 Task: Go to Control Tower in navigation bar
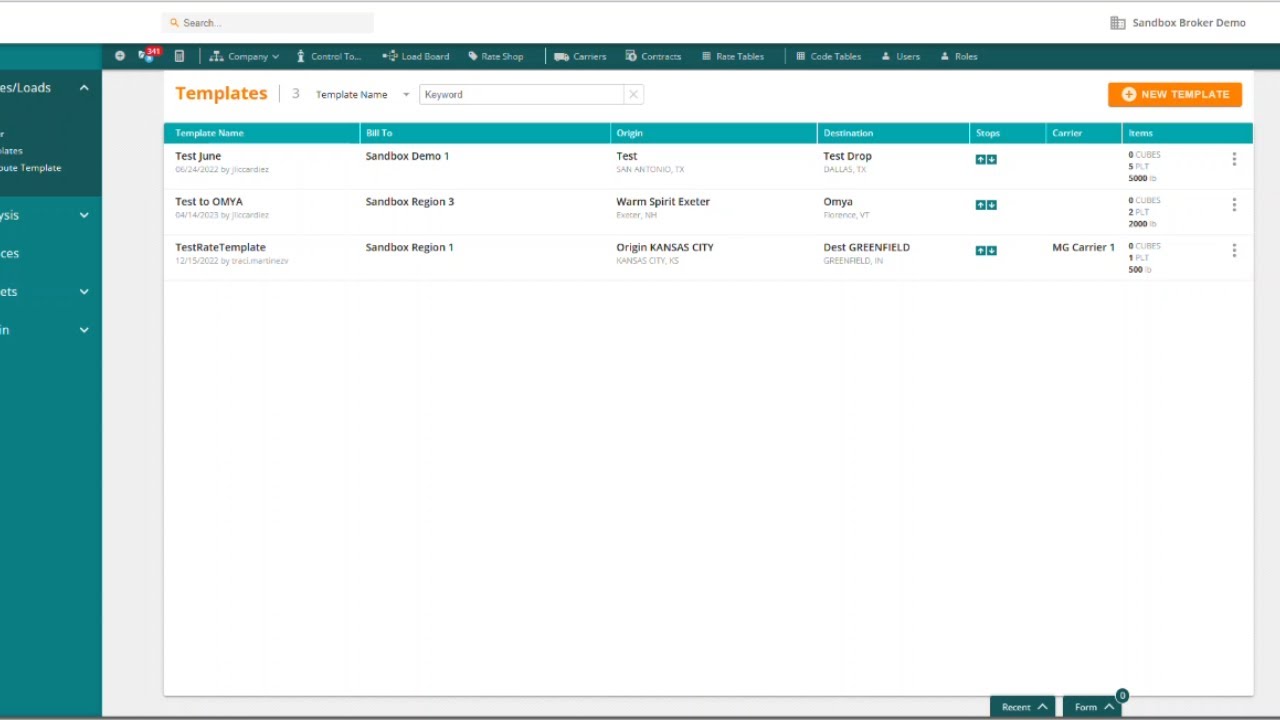click(x=328, y=56)
